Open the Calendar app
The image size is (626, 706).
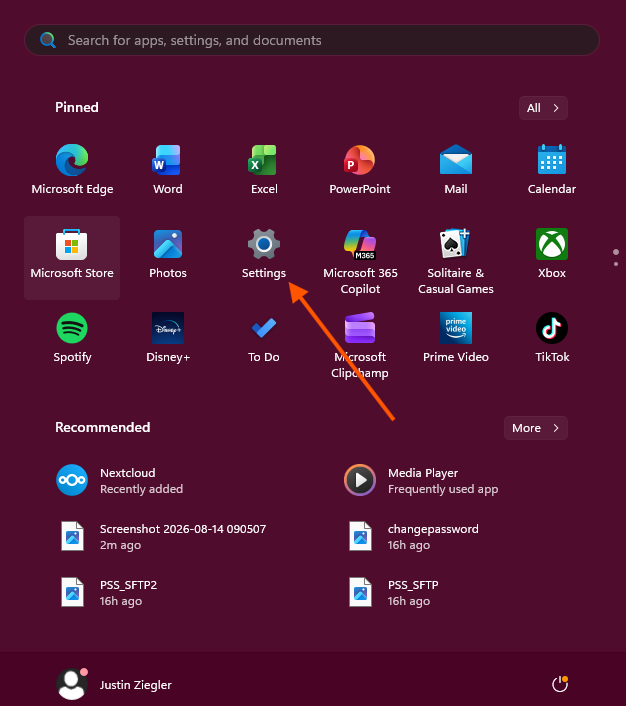[x=552, y=169]
